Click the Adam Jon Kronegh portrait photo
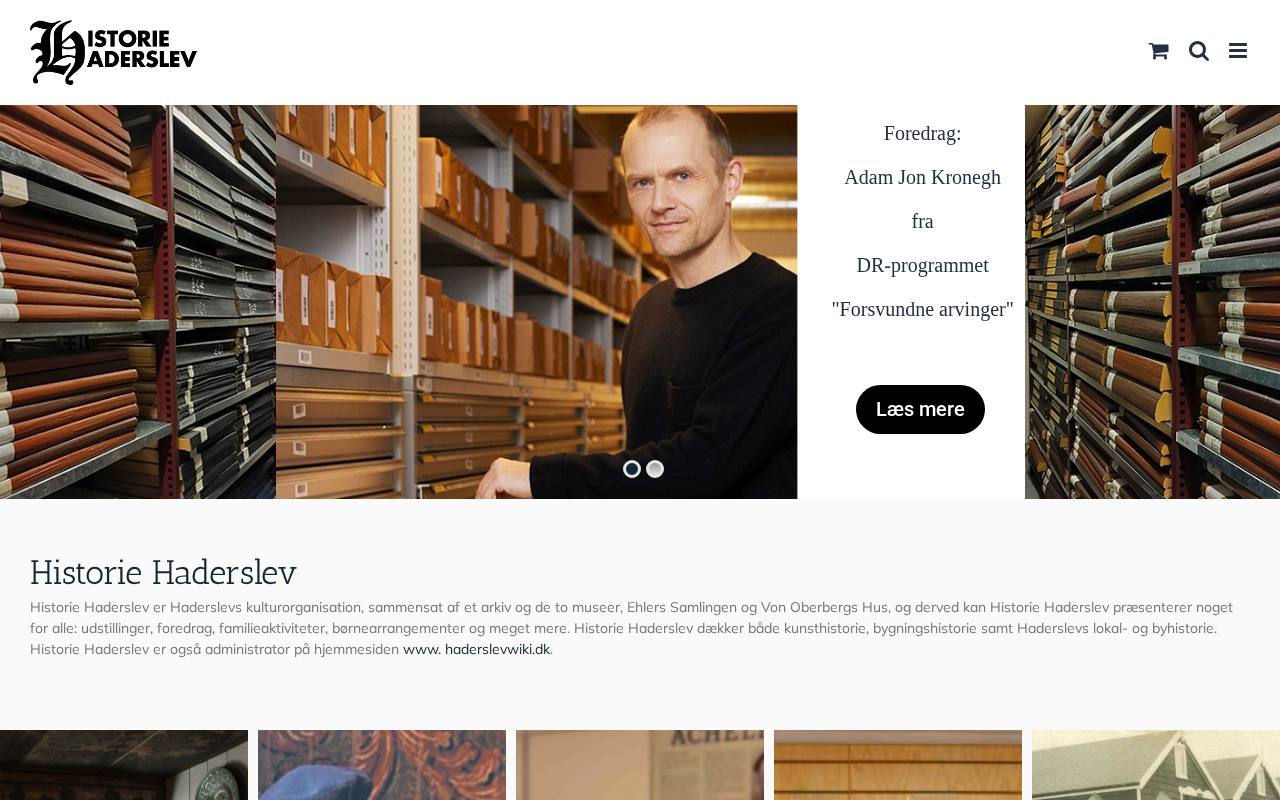The image size is (1280, 800). pos(537,302)
